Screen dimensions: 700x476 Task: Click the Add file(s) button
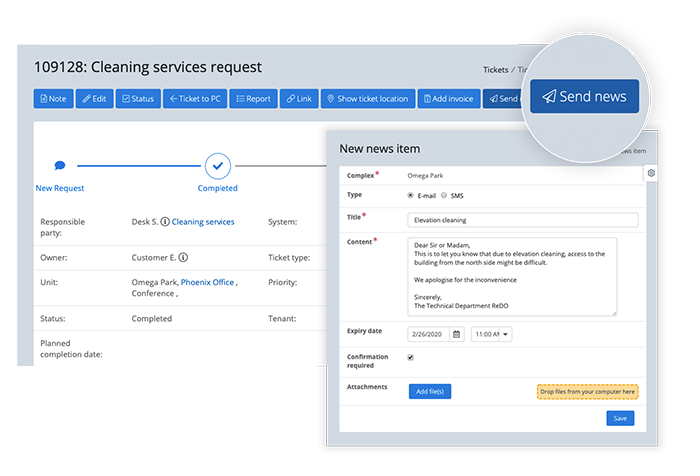pyautogui.click(x=430, y=391)
